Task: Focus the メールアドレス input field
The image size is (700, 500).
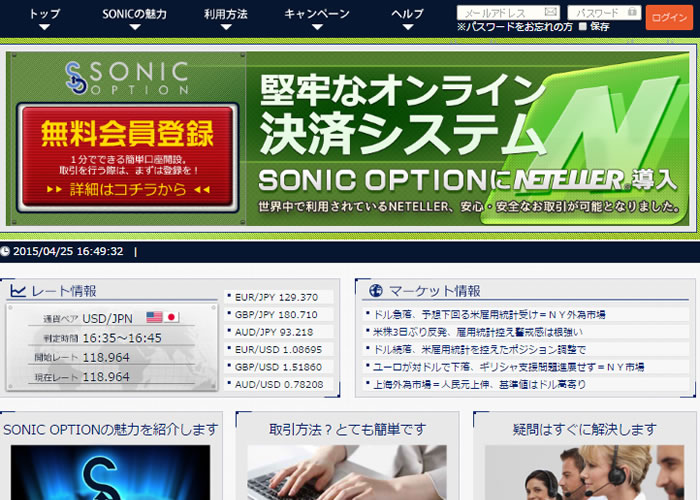Action: pyautogui.click(x=508, y=12)
